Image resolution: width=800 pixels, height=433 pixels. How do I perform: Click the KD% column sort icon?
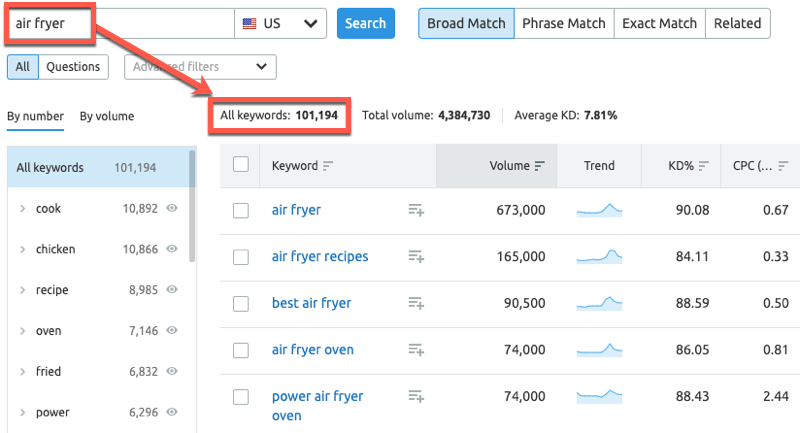click(x=703, y=166)
